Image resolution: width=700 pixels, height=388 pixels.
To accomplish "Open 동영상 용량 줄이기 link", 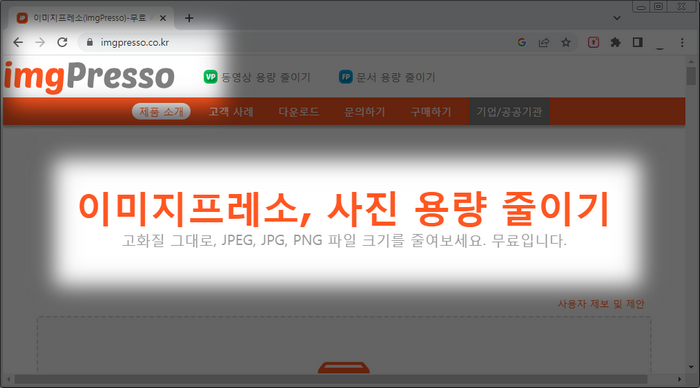I will pyautogui.click(x=266, y=77).
